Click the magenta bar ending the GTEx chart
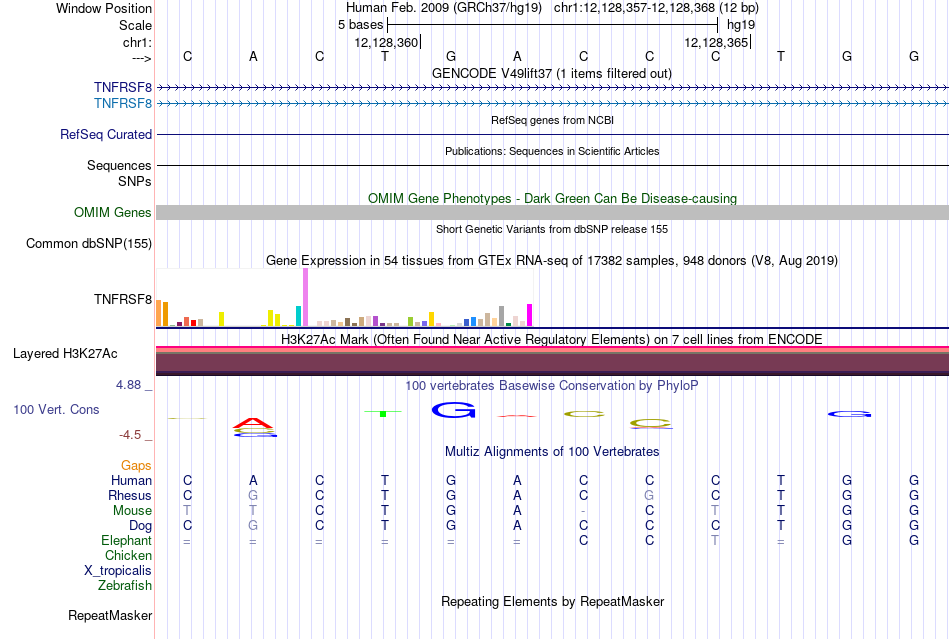Viewport: 950px width, 639px height. [530, 315]
